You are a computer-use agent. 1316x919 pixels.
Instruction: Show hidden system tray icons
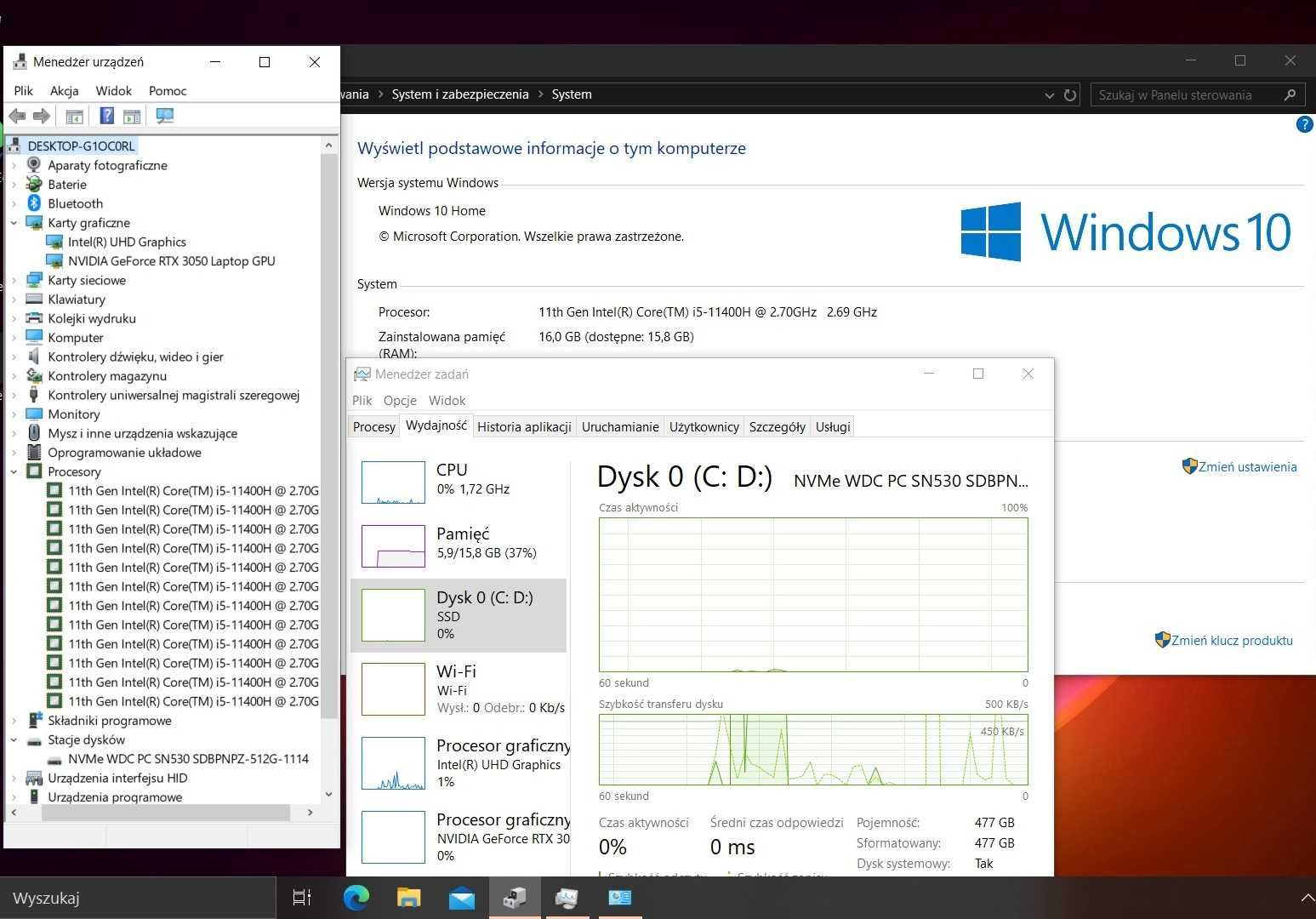[1307, 897]
